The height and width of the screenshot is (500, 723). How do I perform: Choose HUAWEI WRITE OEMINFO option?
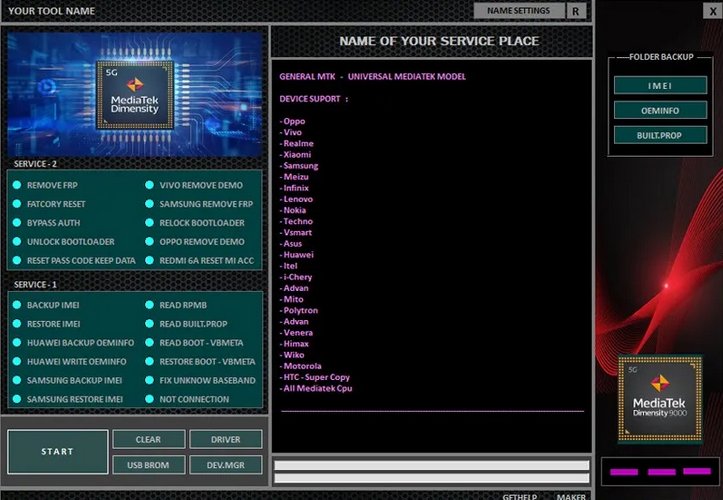(70, 362)
